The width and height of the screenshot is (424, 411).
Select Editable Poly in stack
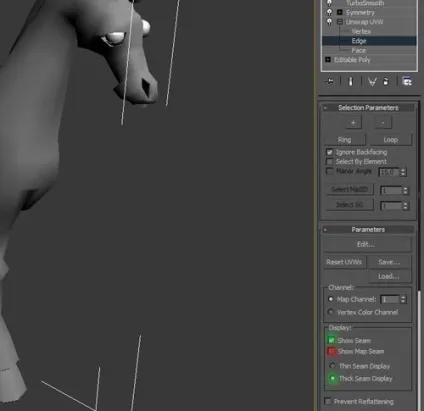352,60
